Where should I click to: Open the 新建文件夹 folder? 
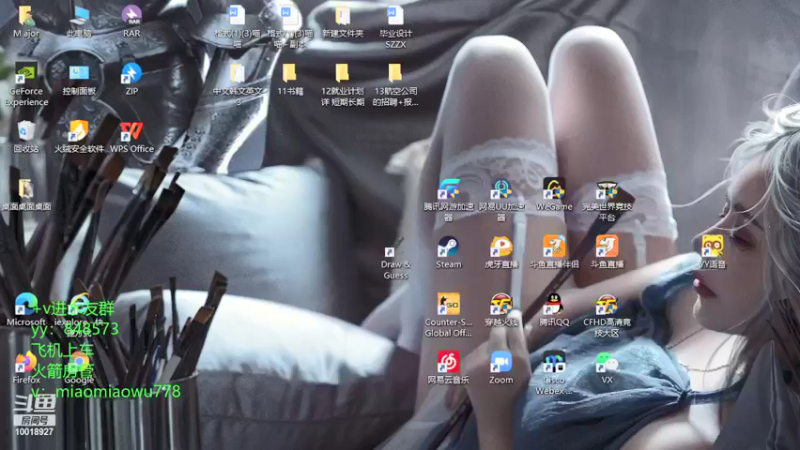342,21
